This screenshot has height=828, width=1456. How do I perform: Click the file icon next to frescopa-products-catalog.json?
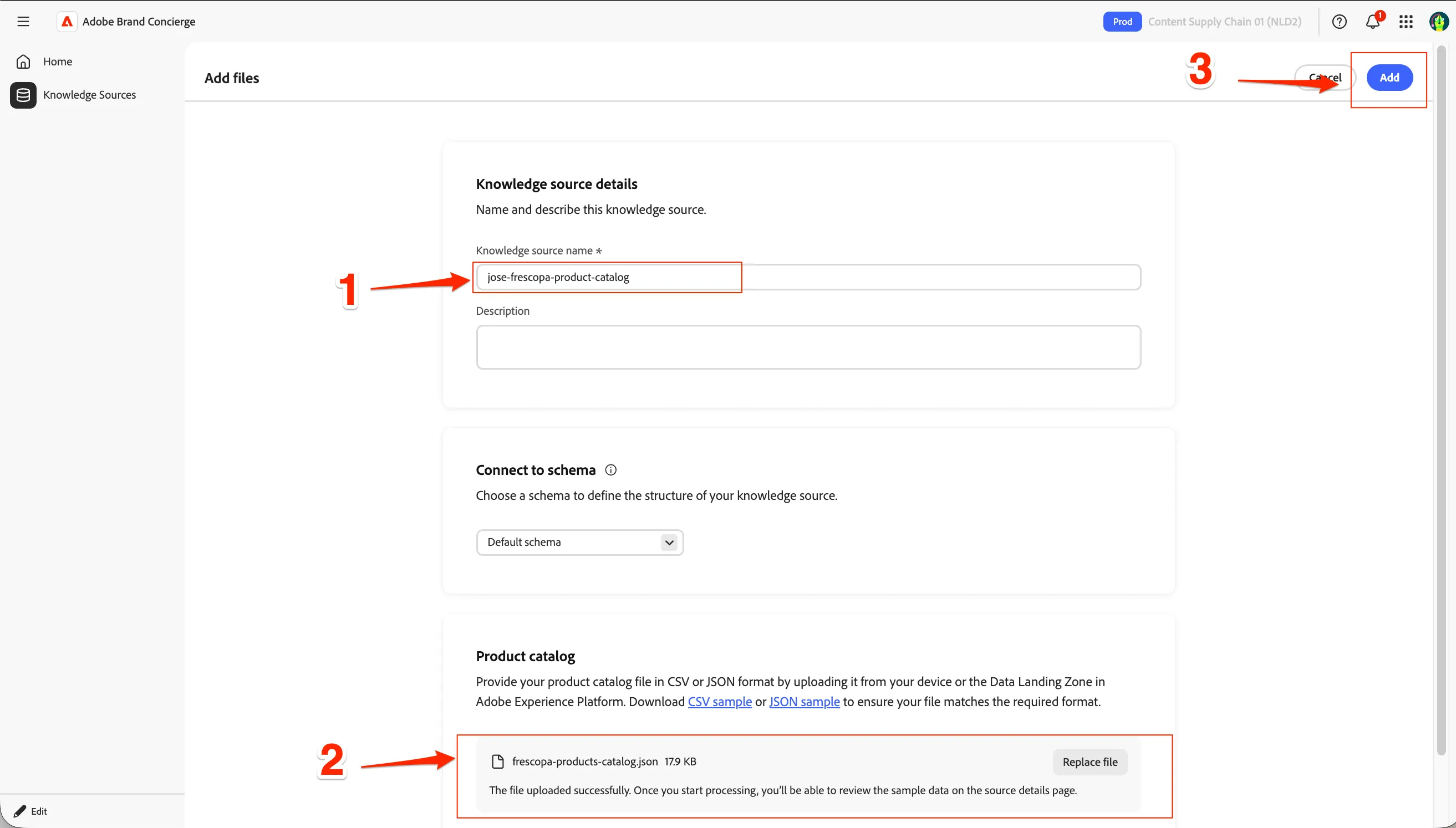coord(498,761)
